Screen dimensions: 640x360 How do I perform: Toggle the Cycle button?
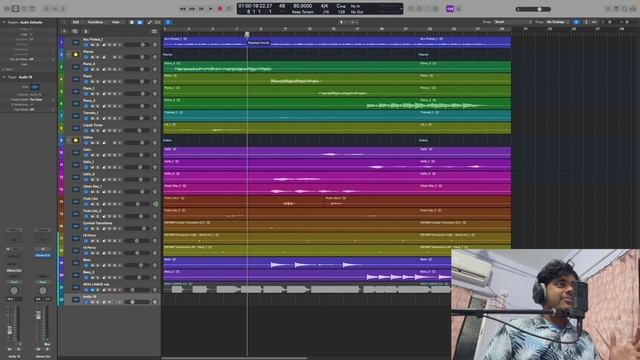[x=229, y=9]
